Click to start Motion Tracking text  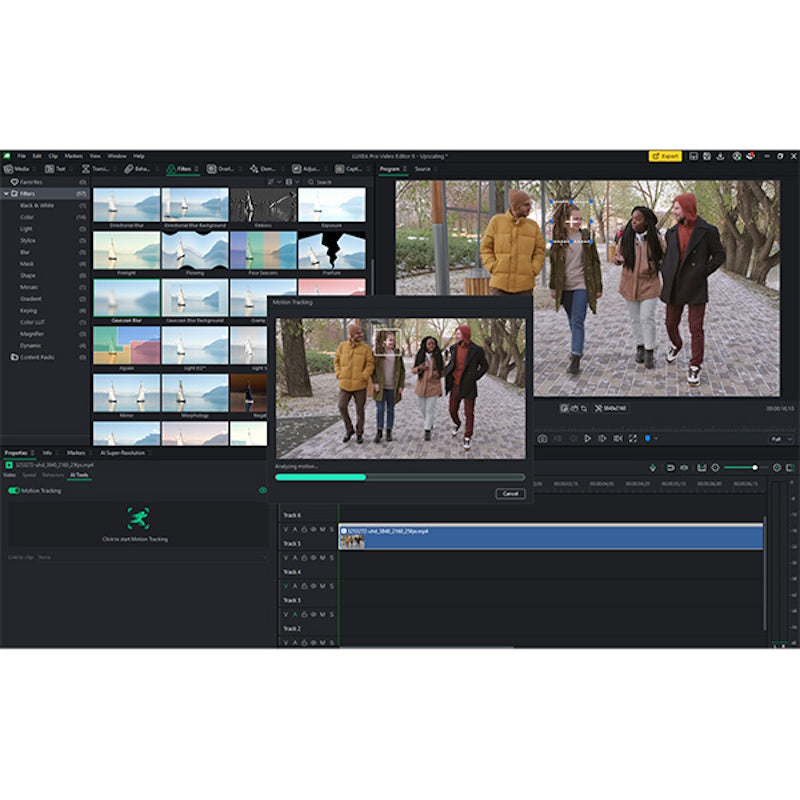click(135, 539)
